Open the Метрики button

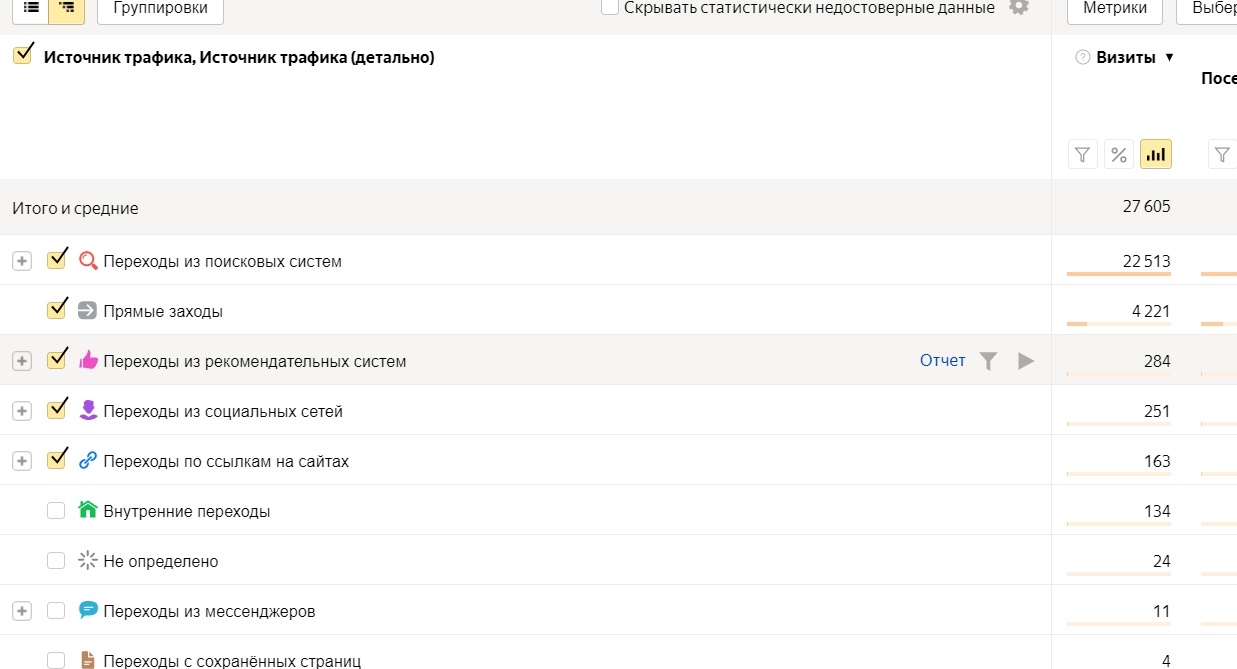1115,8
